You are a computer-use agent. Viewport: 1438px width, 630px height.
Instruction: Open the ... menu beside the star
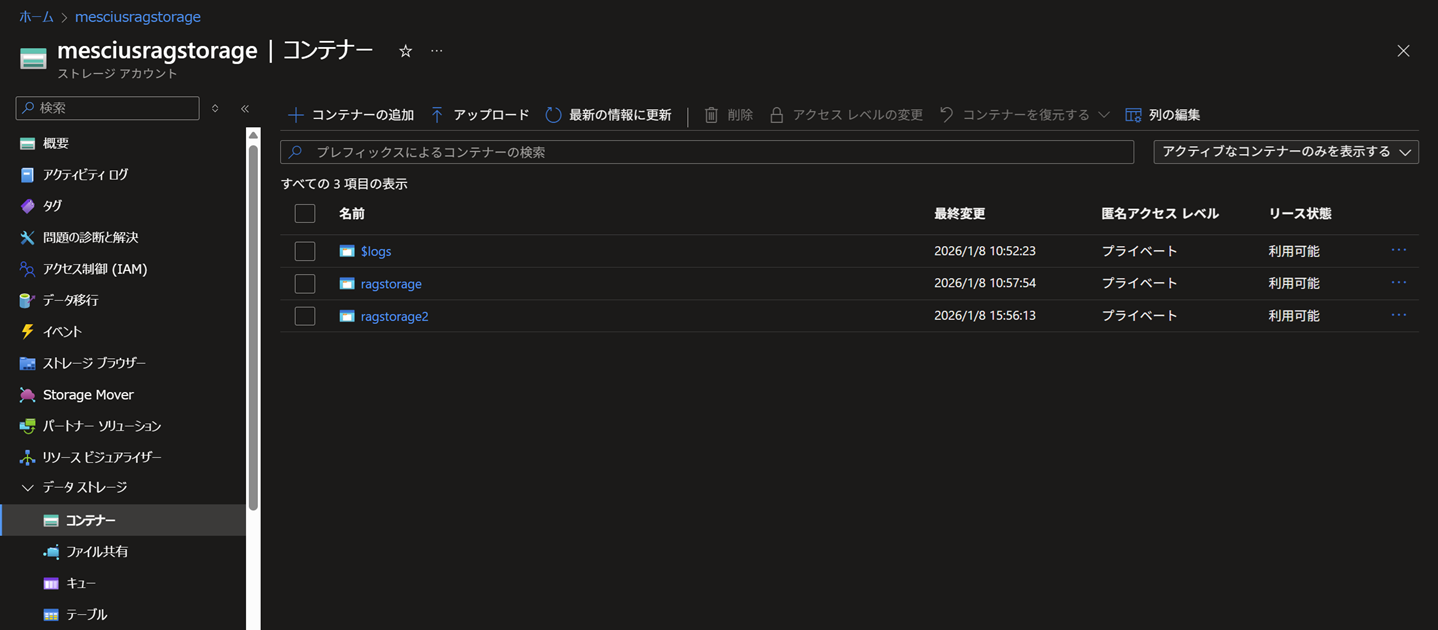[x=436, y=50]
